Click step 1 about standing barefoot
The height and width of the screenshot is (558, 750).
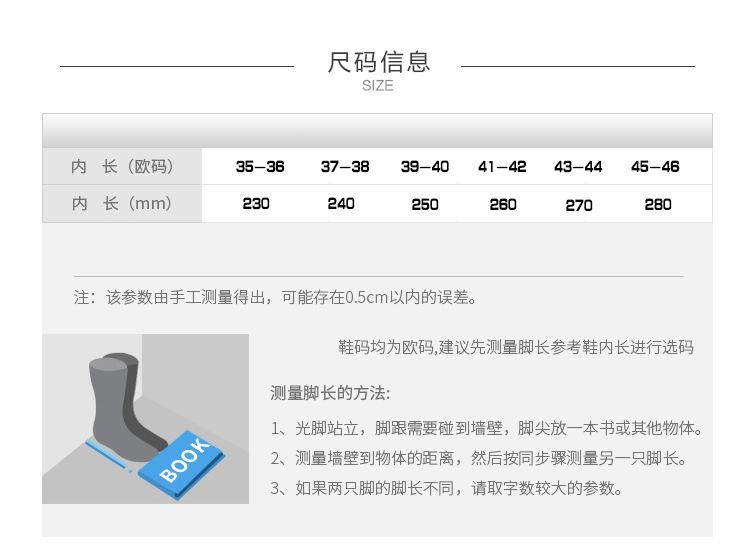pos(486,428)
